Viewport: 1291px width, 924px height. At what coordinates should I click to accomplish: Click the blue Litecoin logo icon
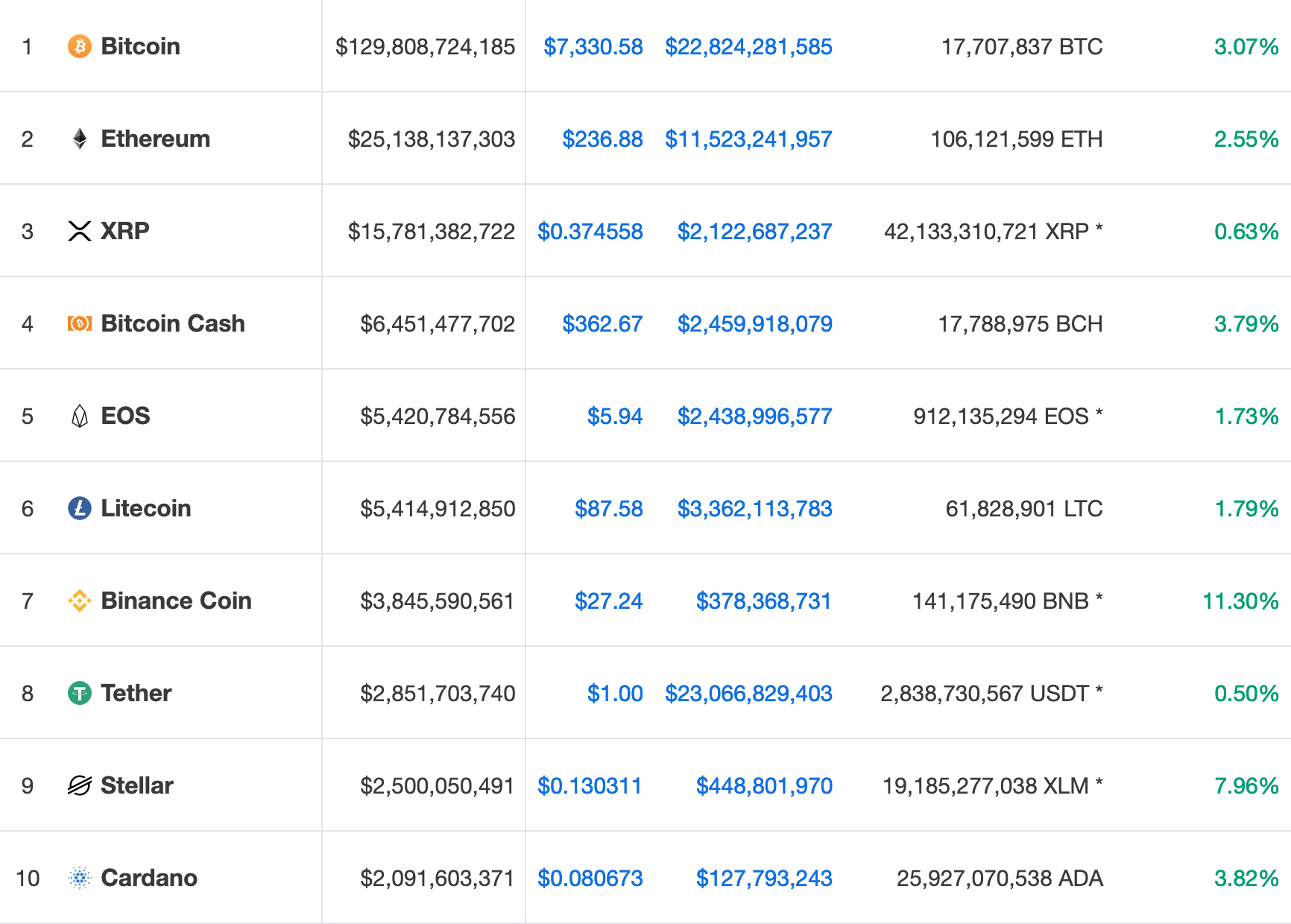pyautogui.click(x=80, y=508)
